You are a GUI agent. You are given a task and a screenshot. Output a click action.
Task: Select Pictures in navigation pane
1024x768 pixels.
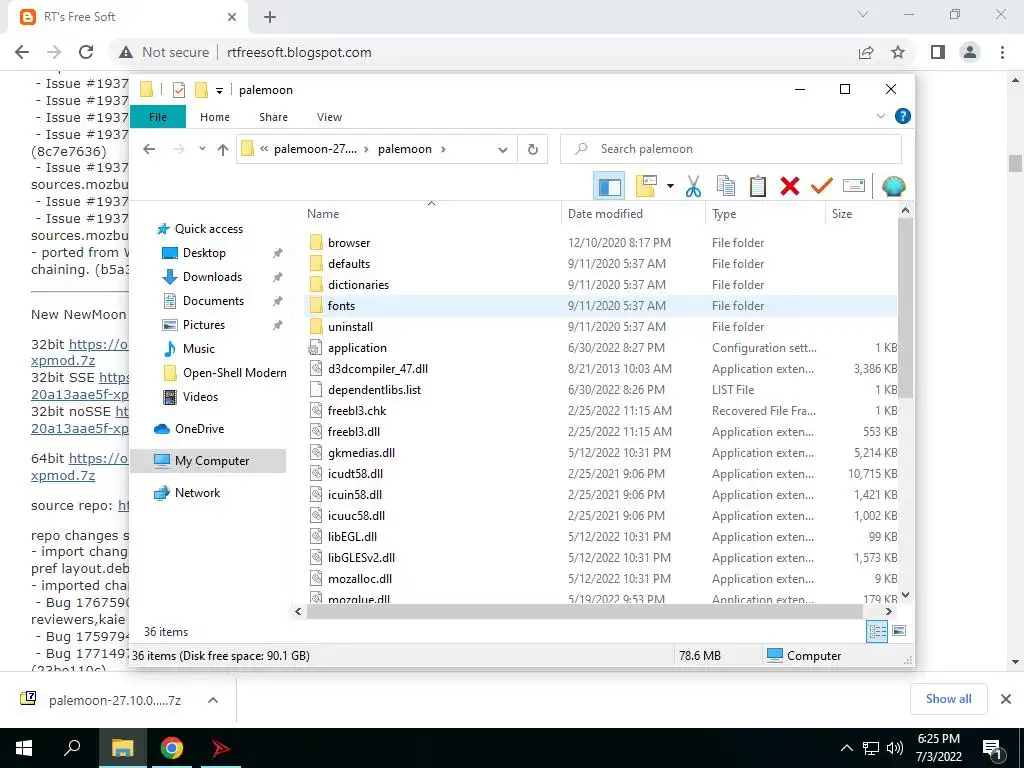click(x=204, y=325)
